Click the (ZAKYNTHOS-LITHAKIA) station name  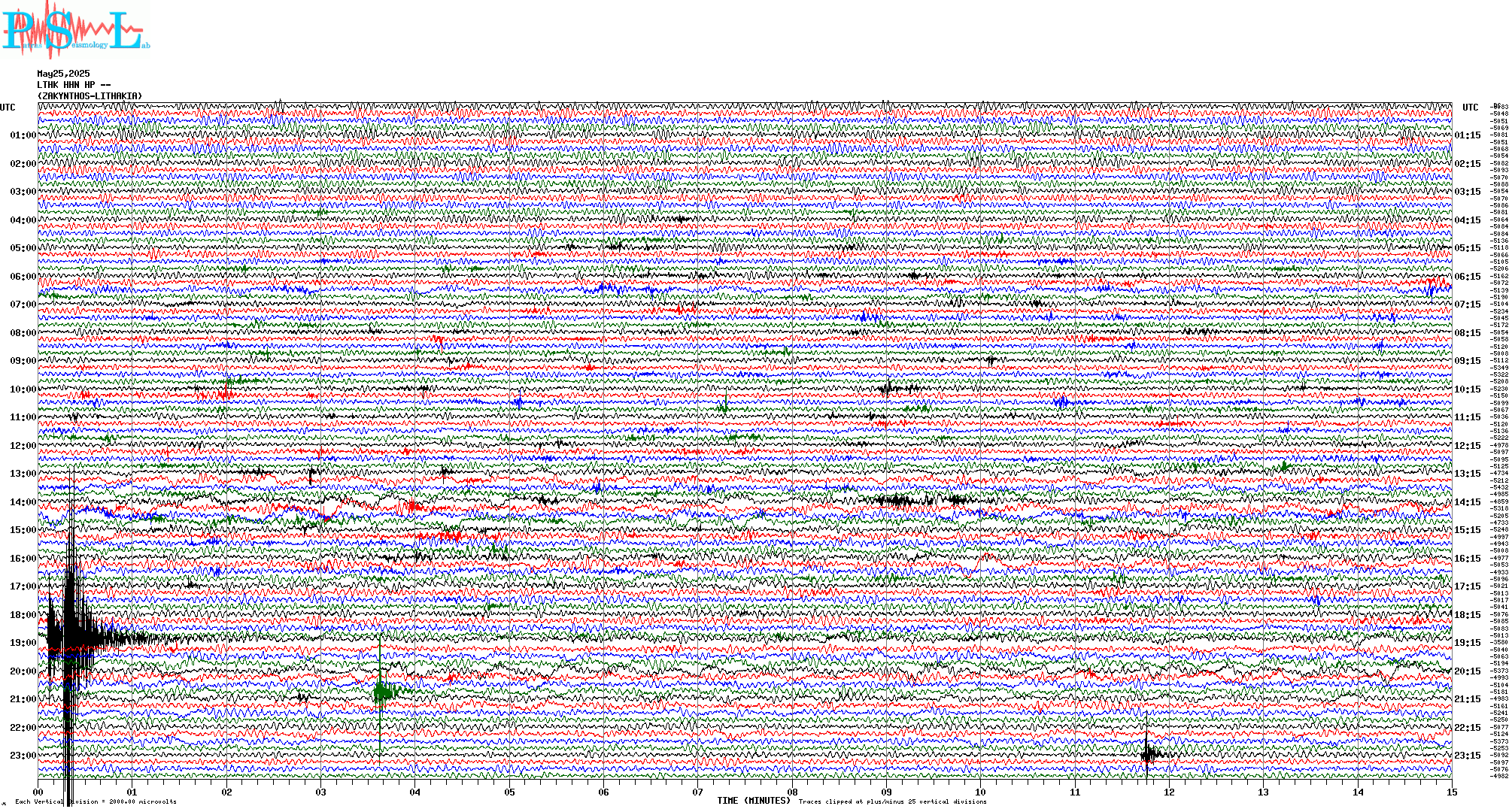tap(90, 96)
